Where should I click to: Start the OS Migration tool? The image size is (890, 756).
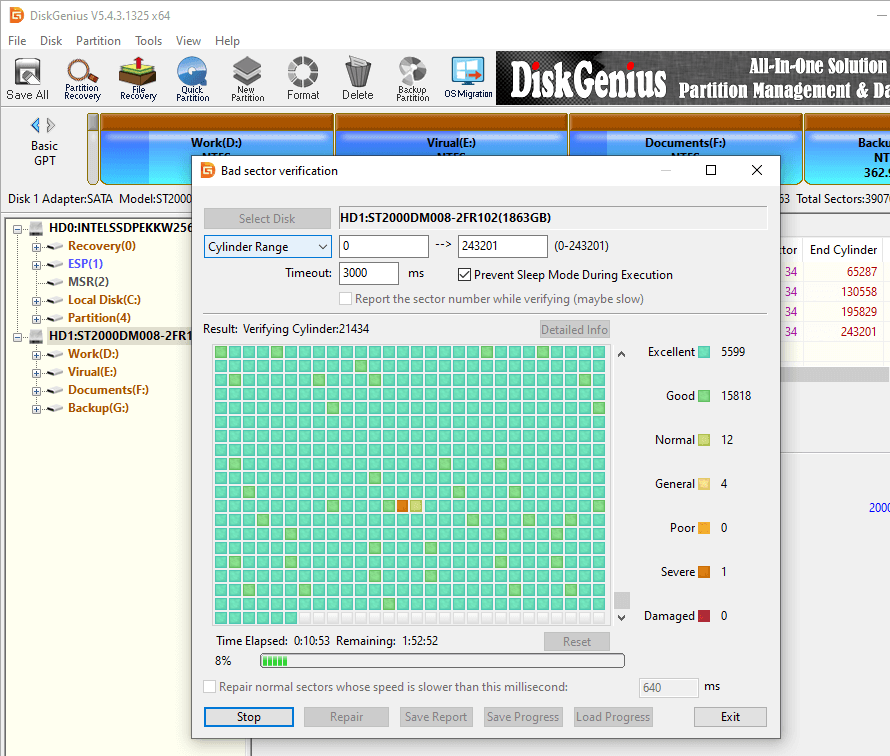(x=468, y=78)
